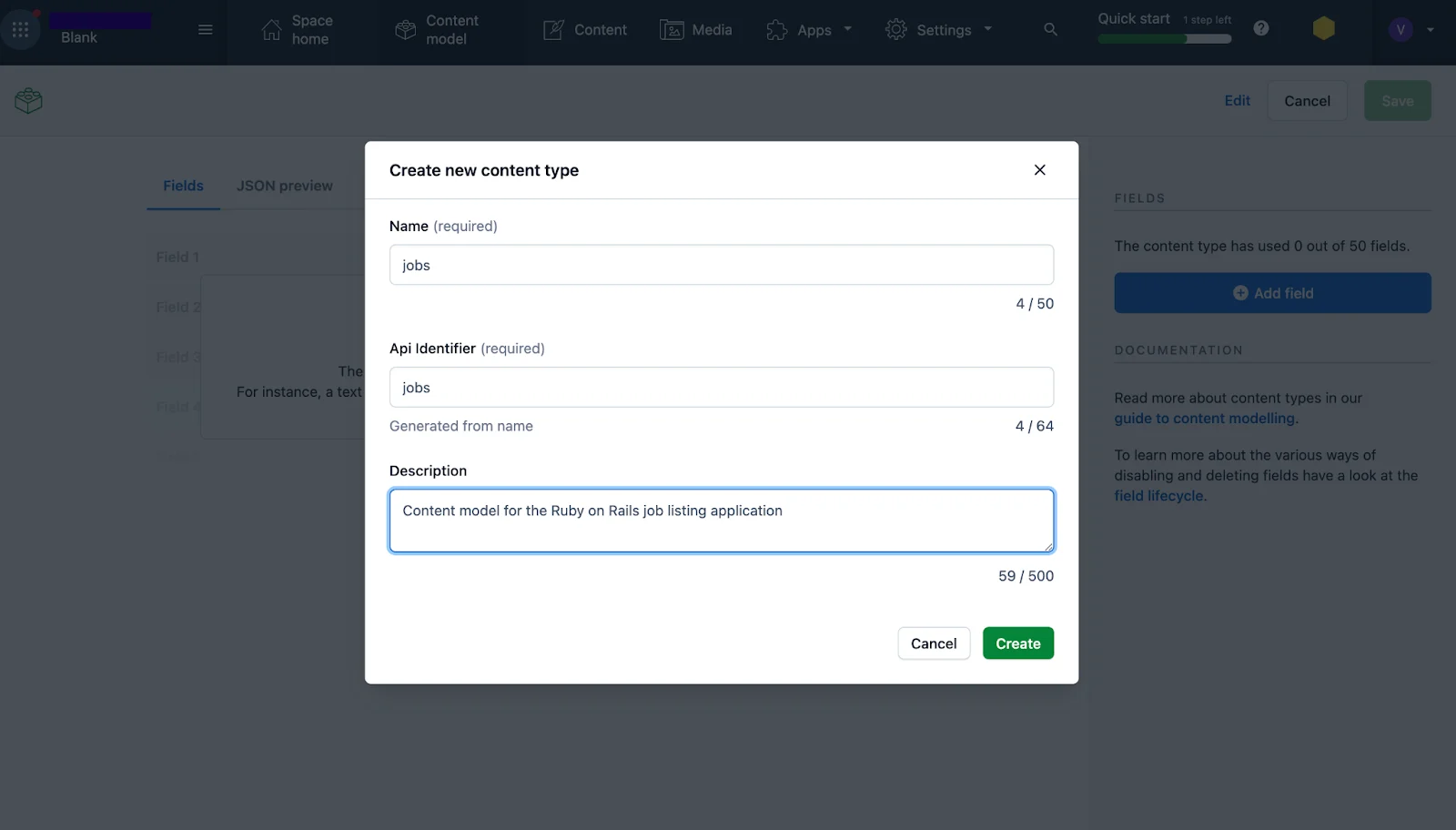Click the search magnifier icon
Viewport: 1456px width, 830px height.
tap(1050, 30)
